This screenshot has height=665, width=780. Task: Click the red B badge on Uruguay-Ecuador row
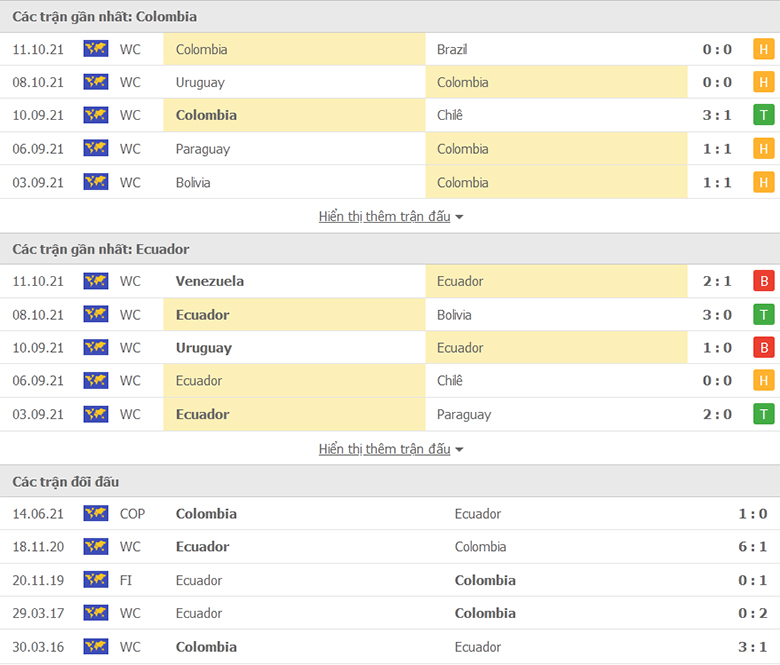(x=764, y=348)
